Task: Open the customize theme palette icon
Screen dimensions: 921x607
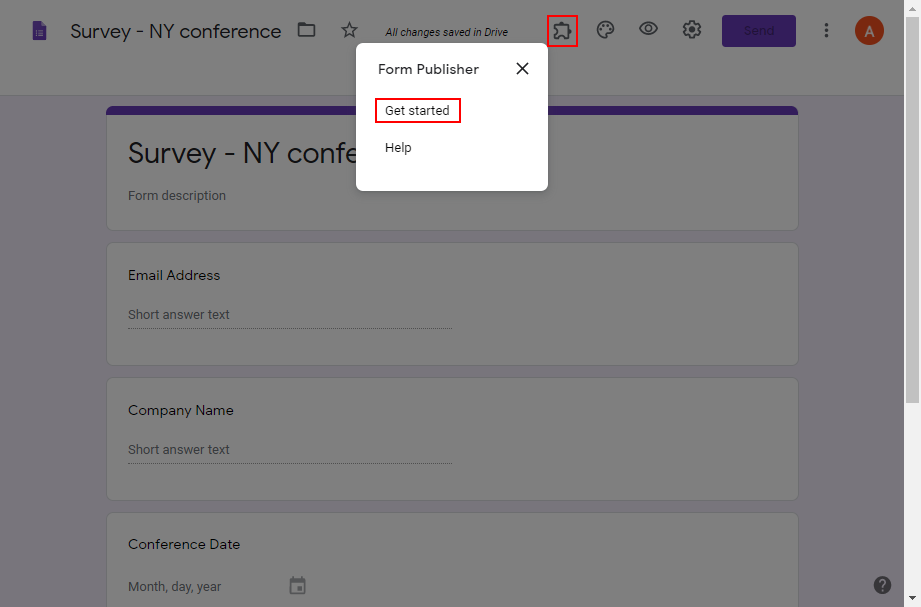Action: click(605, 30)
